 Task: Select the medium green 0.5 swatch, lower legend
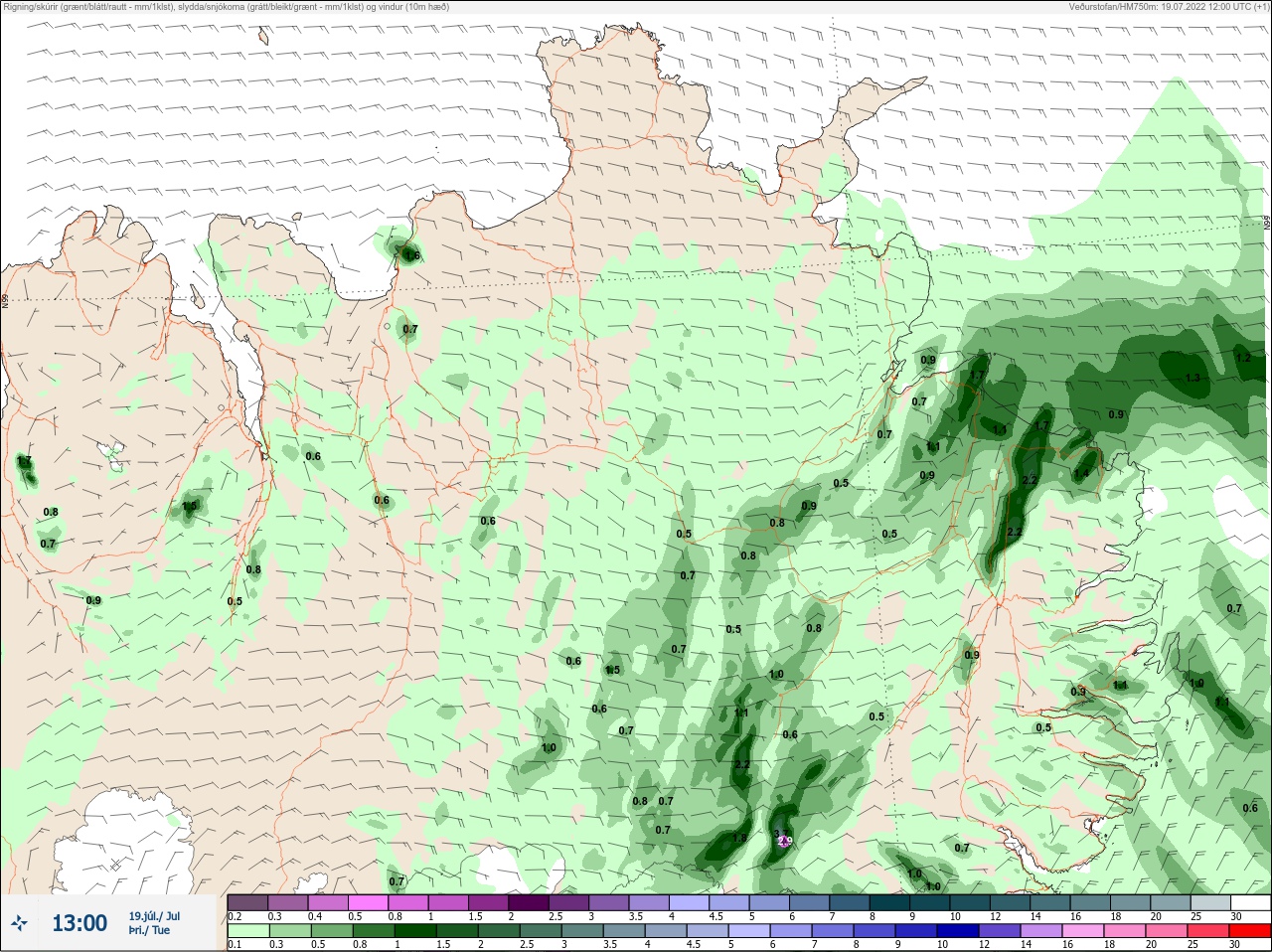(x=332, y=931)
